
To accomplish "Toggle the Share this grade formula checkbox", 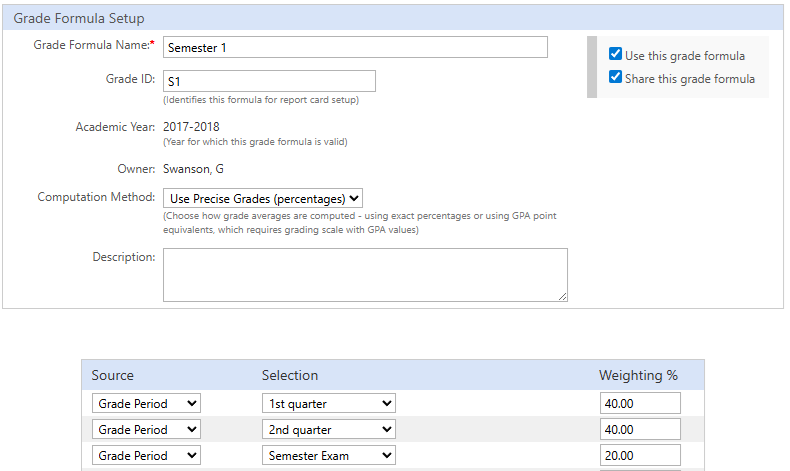I will (x=615, y=77).
